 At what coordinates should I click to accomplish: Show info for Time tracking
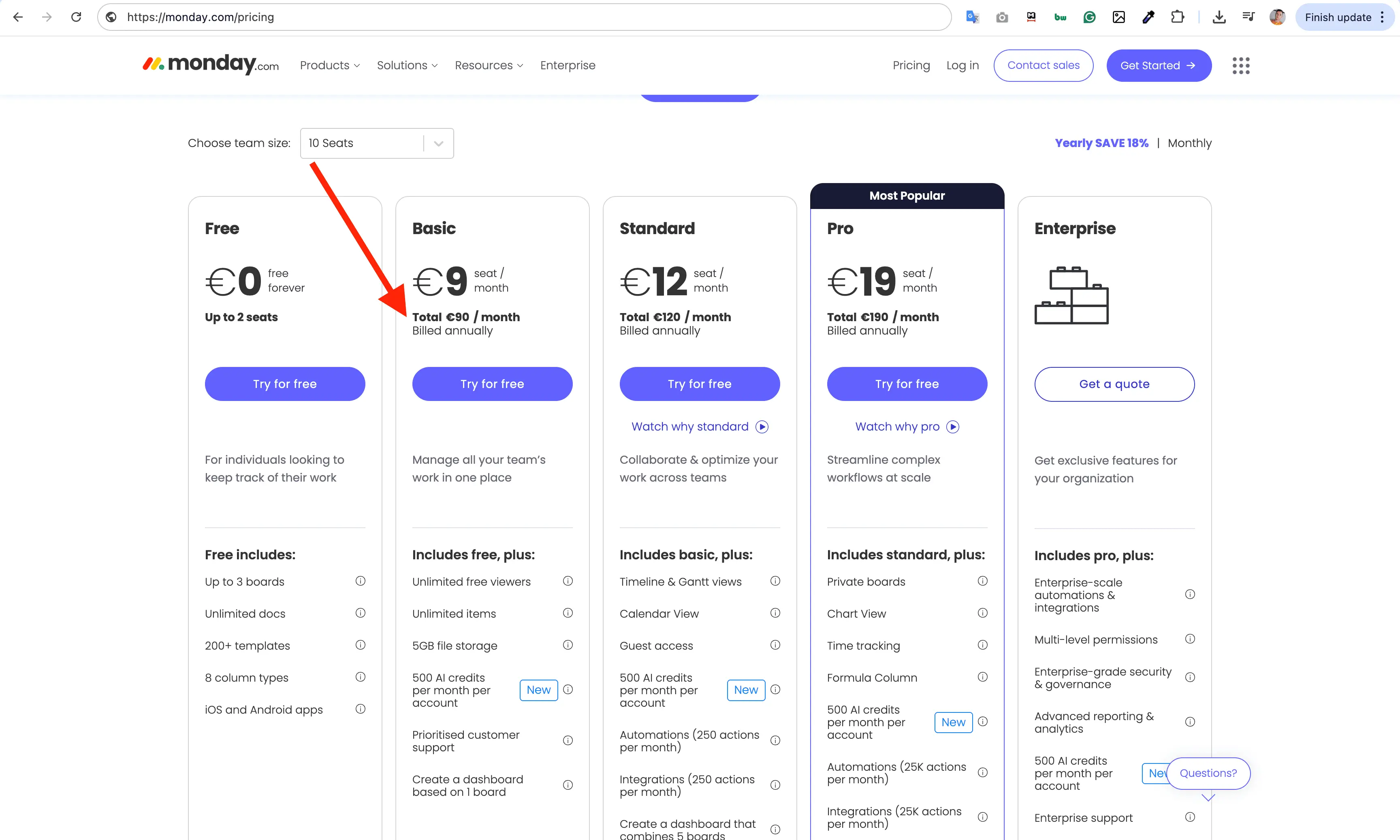click(983, 645)
